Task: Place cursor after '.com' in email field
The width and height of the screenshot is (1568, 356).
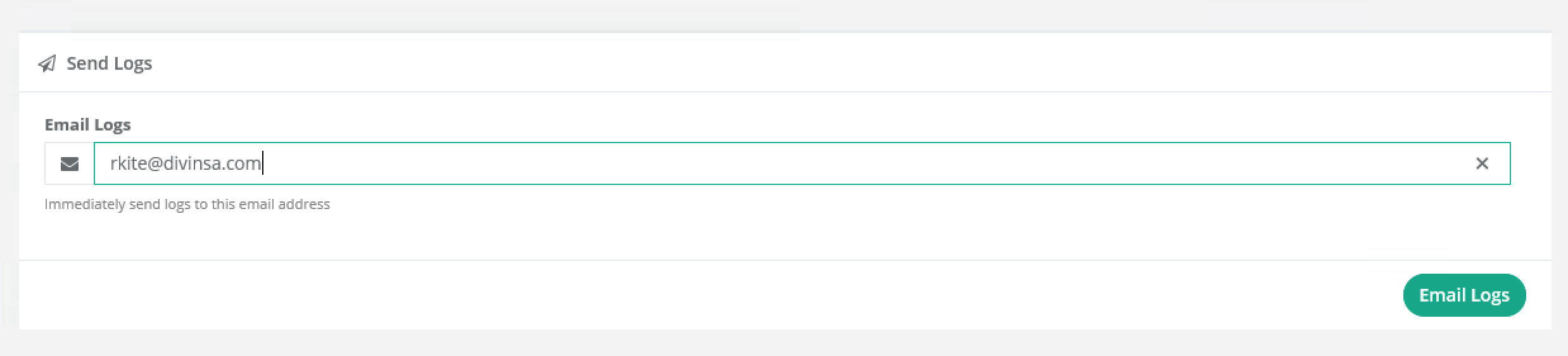Action: click(262, 163)
